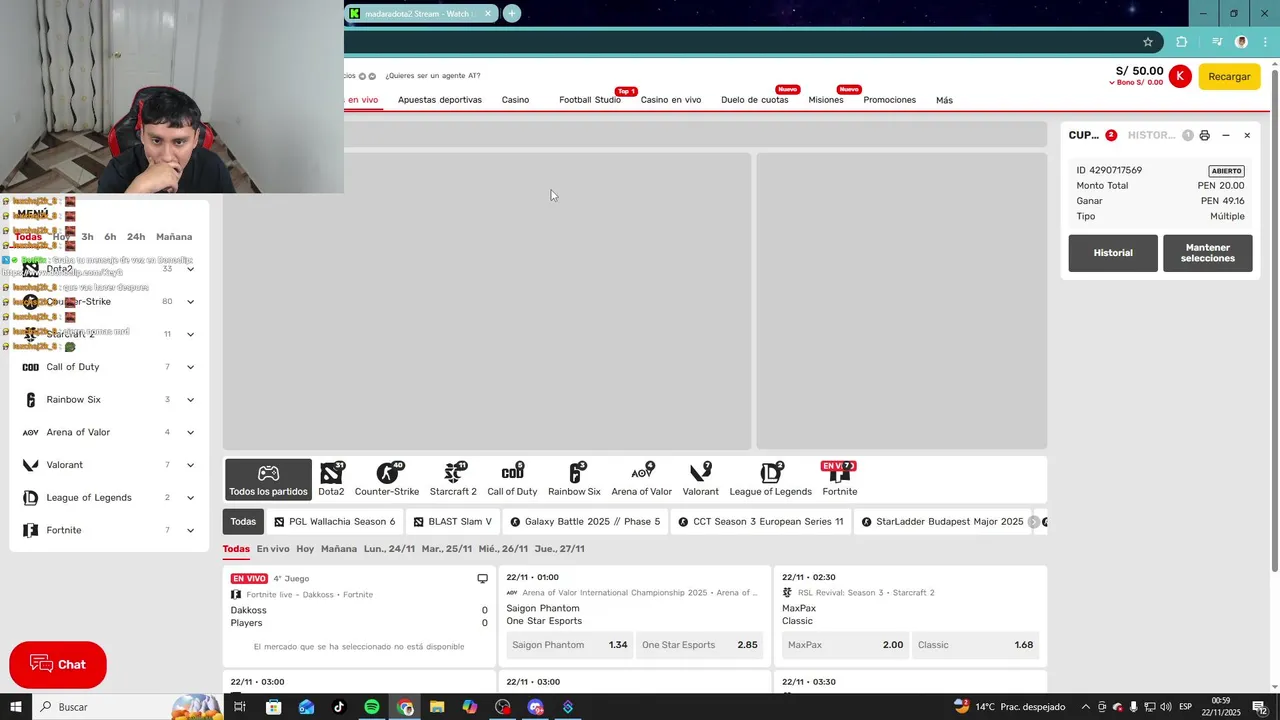Select the League of Legends game icon filter
This screenshot has width=1280, height=720.
click(x=770, y=479)
